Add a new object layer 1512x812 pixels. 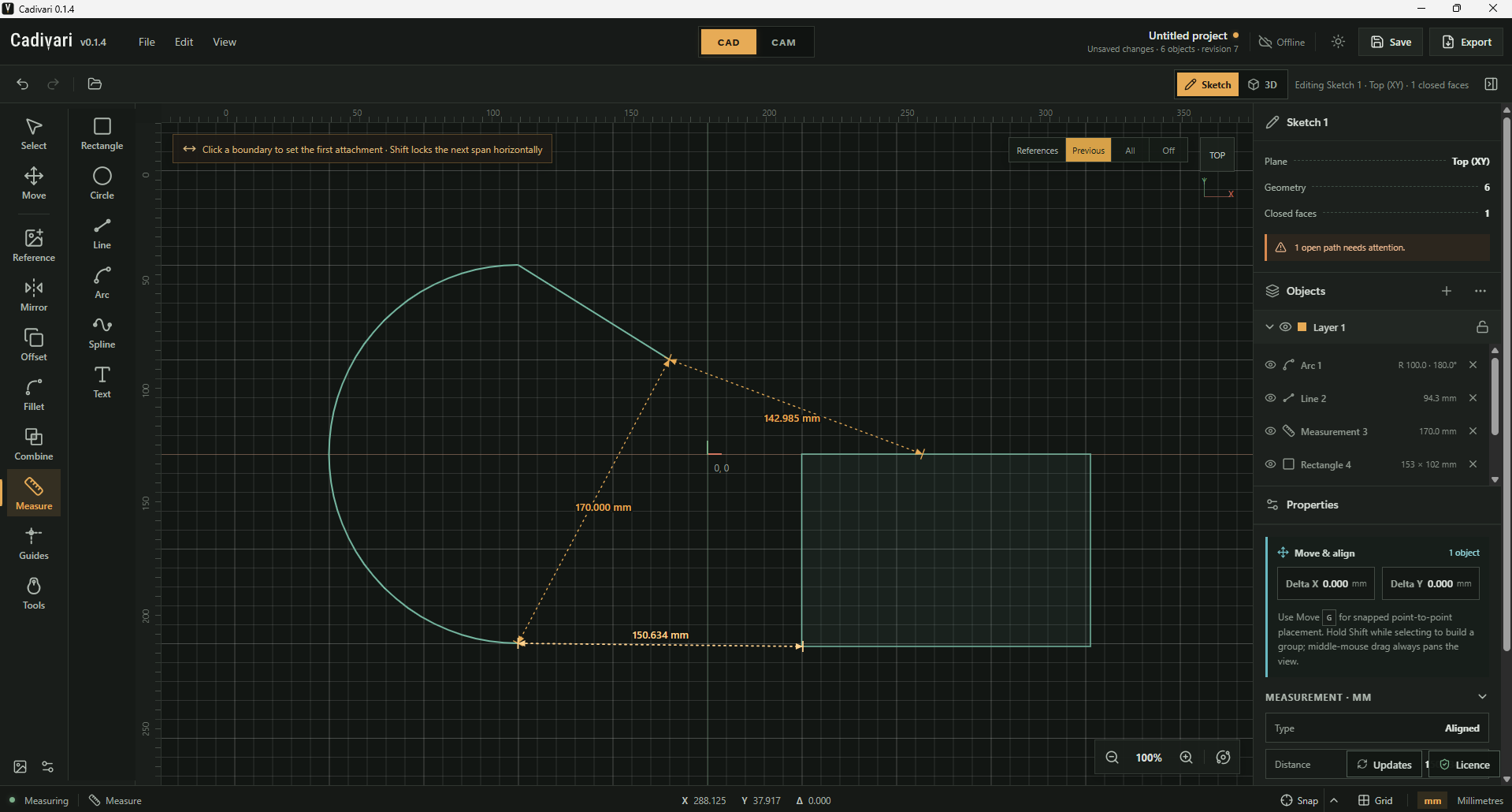coord(1447,291)
